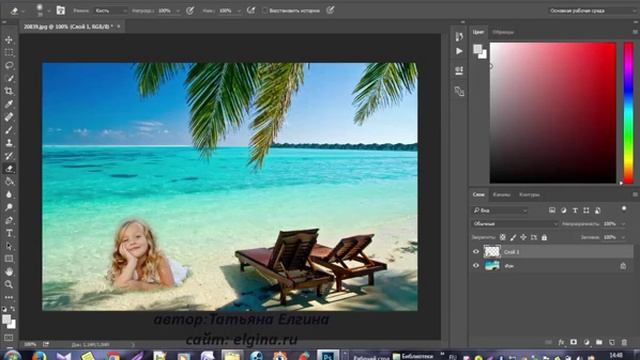
Task: Open eraser mode dropdown Кисть
Action: 110,11
